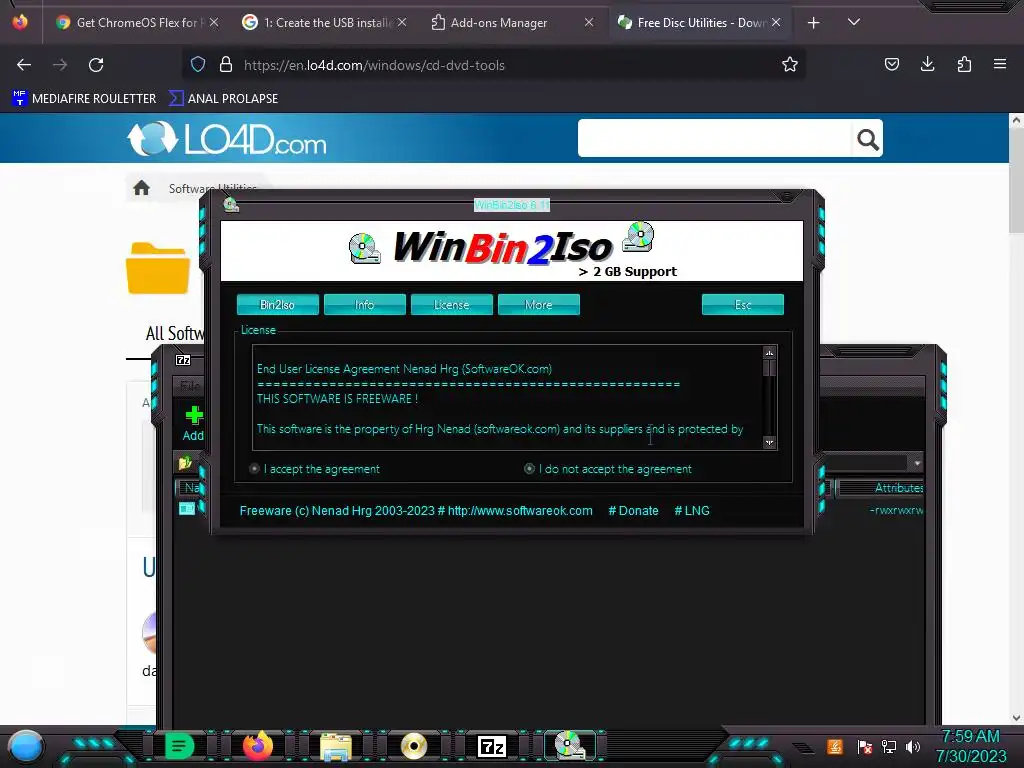Go to LO4D home breadcrumb icon

(x=142, y=189)
